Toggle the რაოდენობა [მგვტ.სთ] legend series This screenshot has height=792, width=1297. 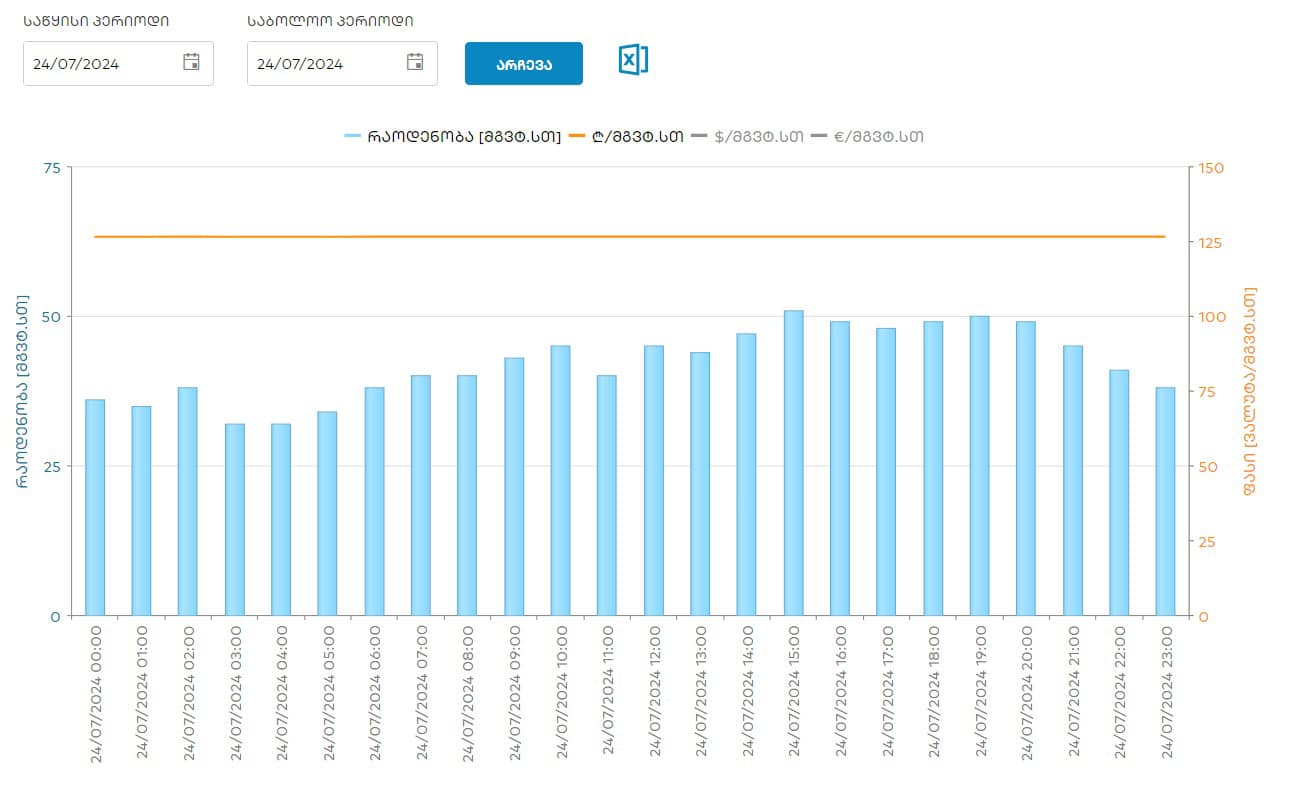(x=452, y=136)
